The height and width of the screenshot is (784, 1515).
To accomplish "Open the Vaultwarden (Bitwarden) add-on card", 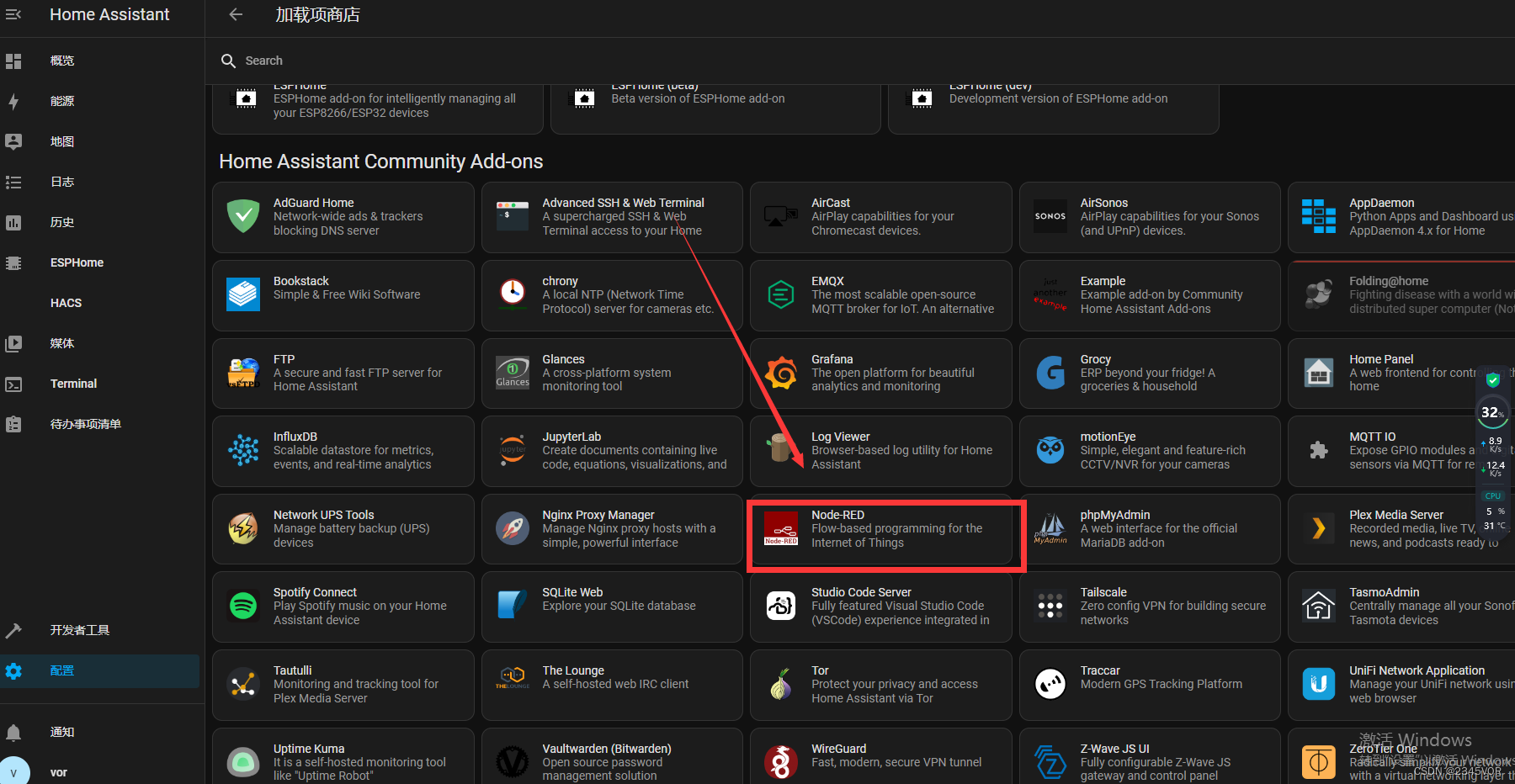I will pyautogui.click(x=612, y=756).
